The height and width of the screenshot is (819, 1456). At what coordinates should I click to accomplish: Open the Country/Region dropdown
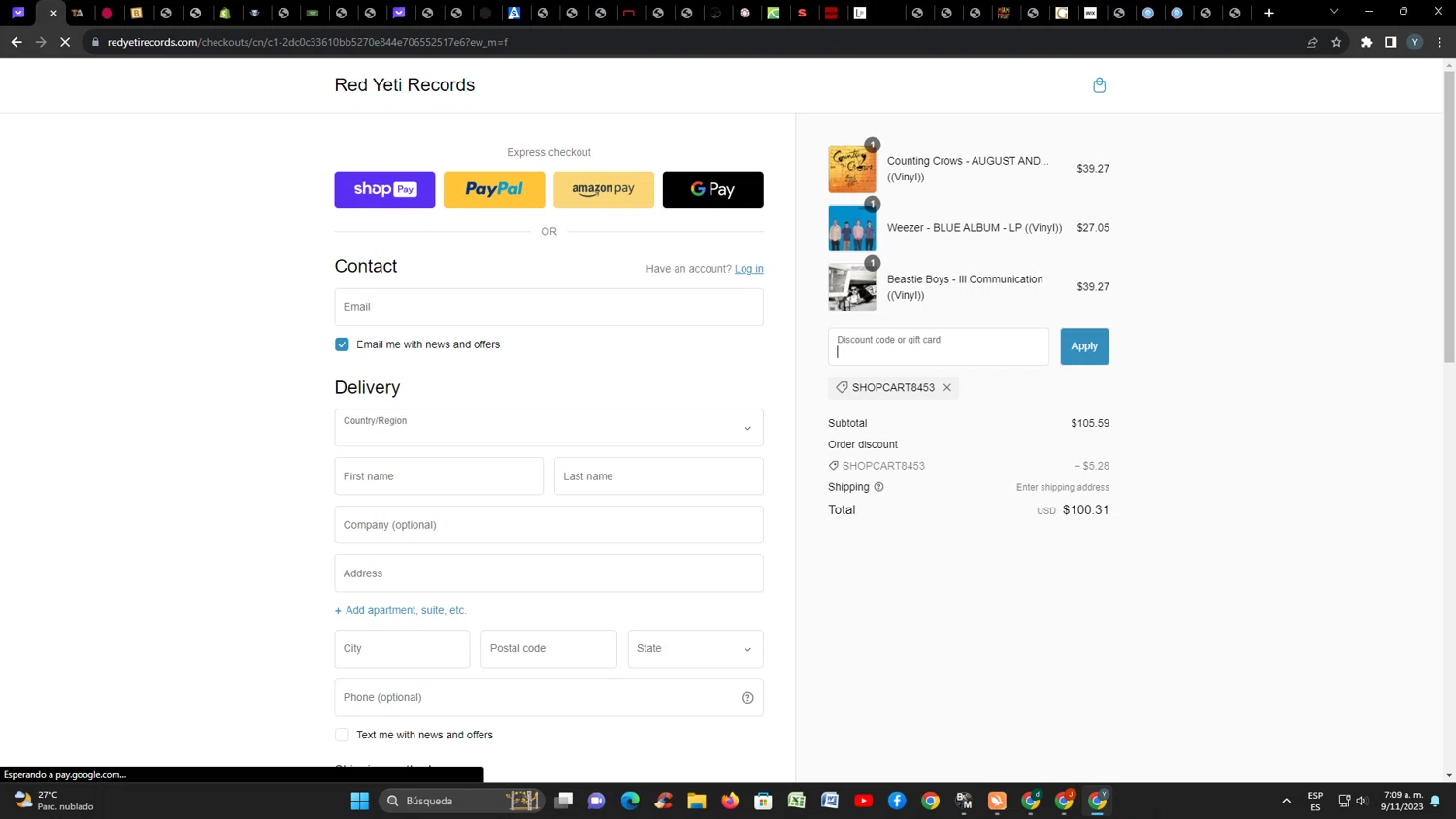click(548, 428)
